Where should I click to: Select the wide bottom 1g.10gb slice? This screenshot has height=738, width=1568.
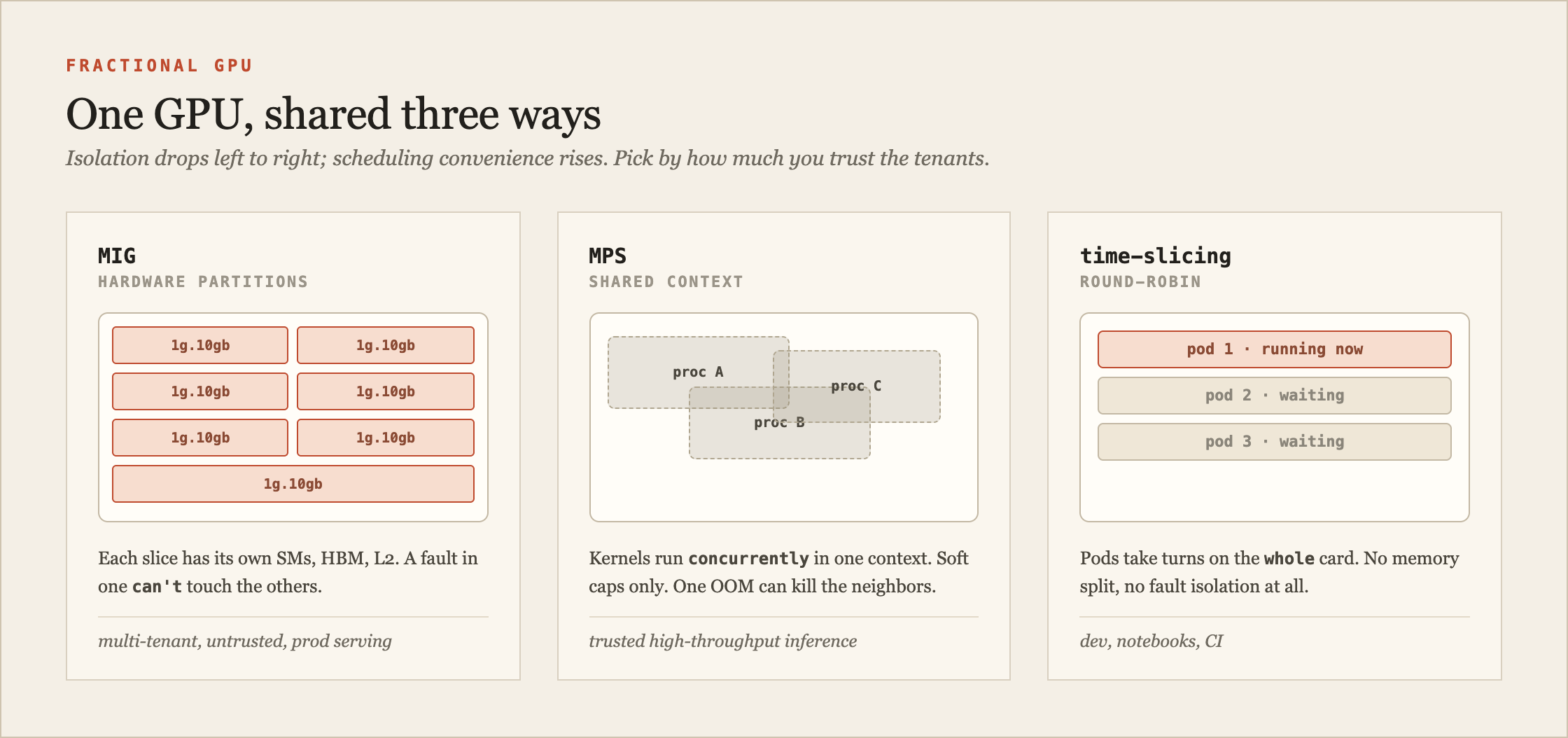coord(293,484)
